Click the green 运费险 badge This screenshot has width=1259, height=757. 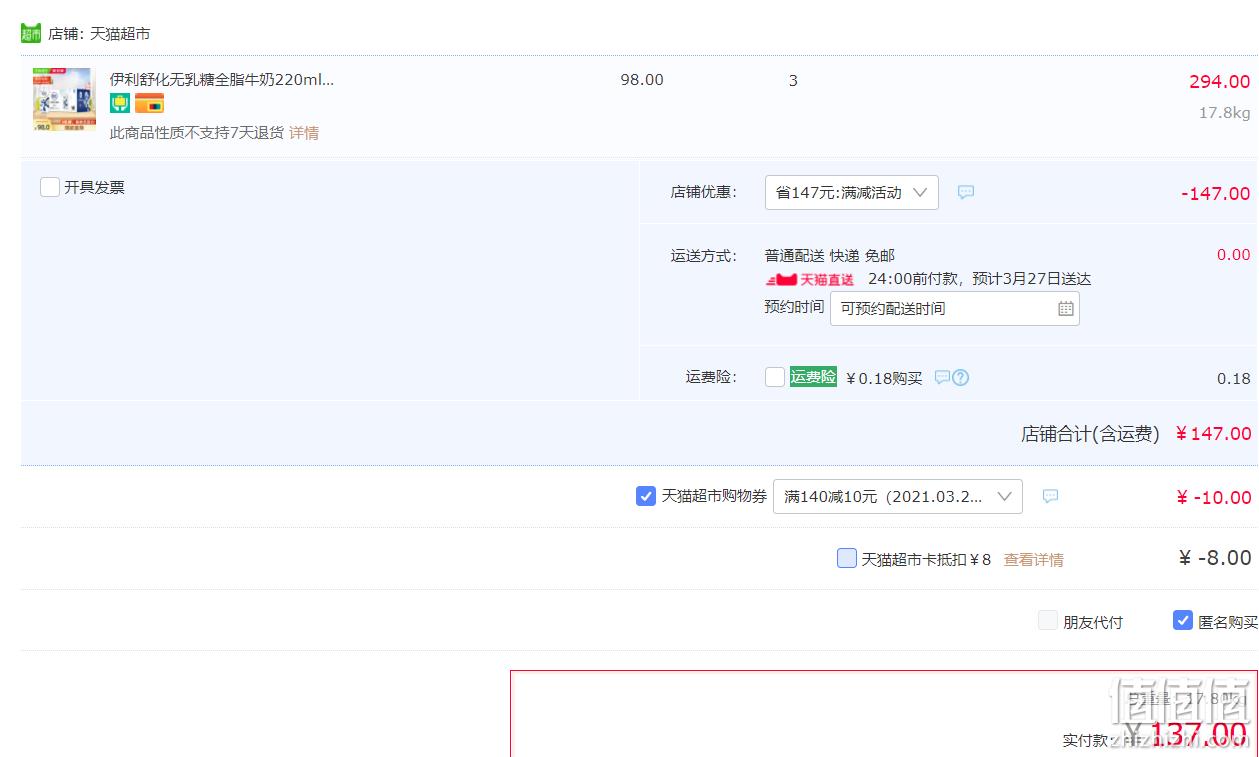(813, 377)
